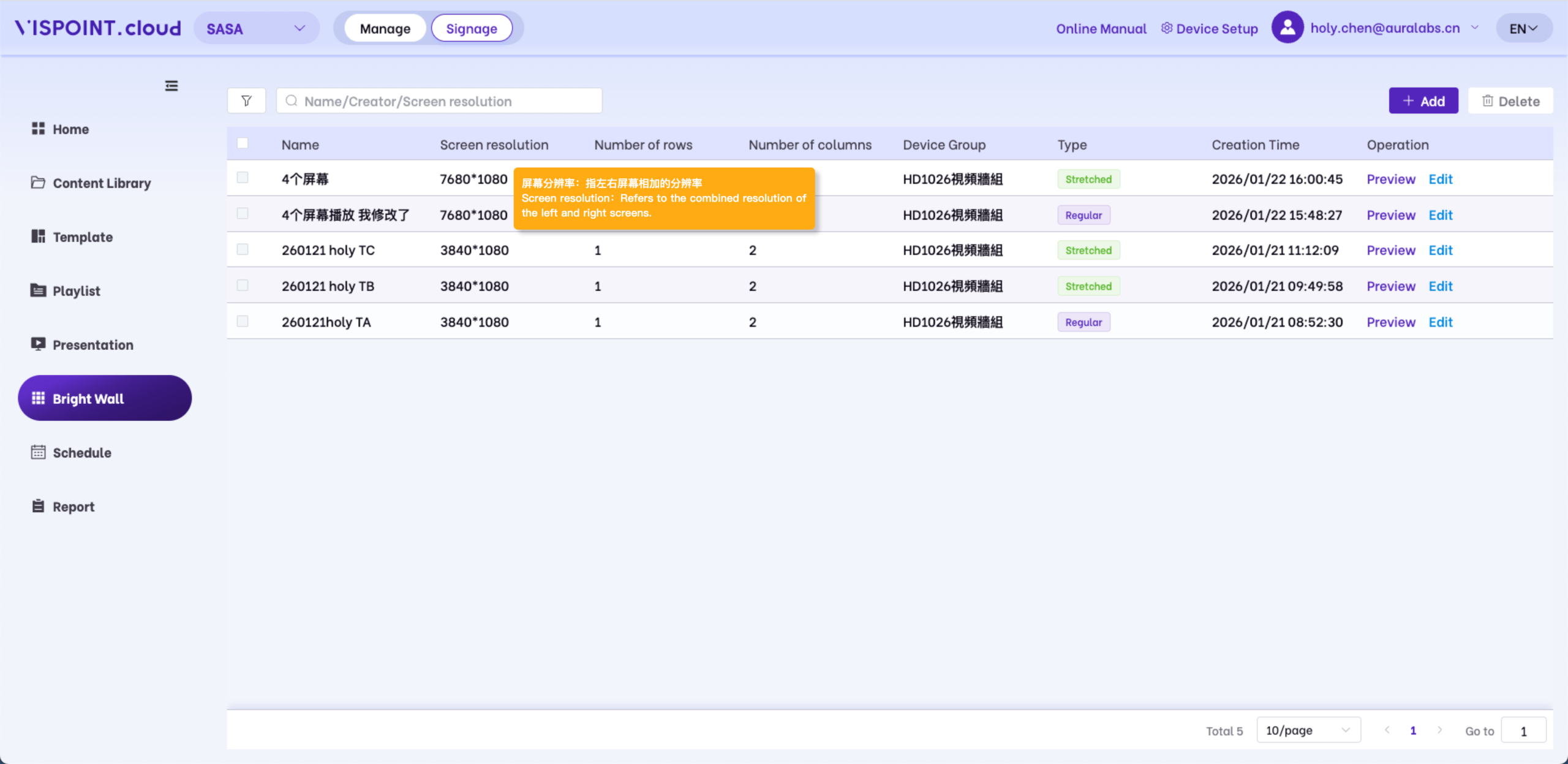Screen dimensions: 1568x764
Task: Click the Add button
Action: [1423, 101]
